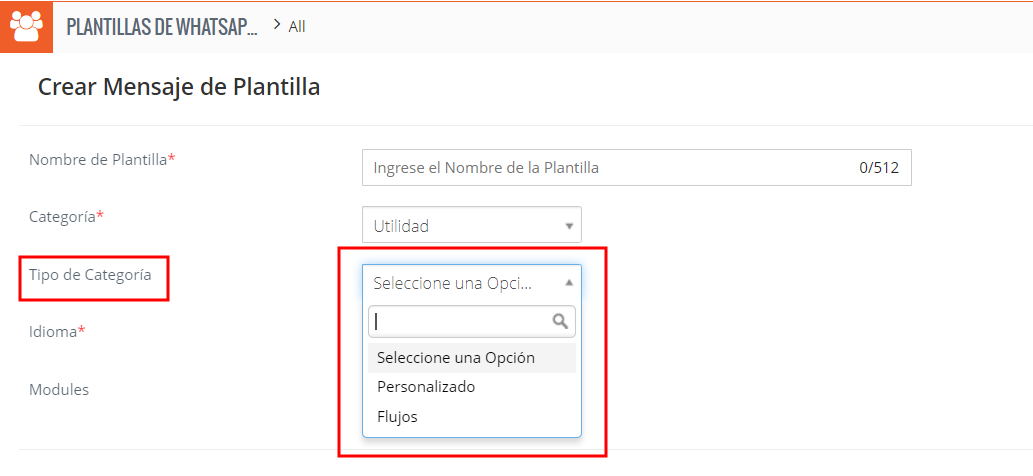
Task: Go to the All breadcrumb link
Action: [x=297, y=27]
